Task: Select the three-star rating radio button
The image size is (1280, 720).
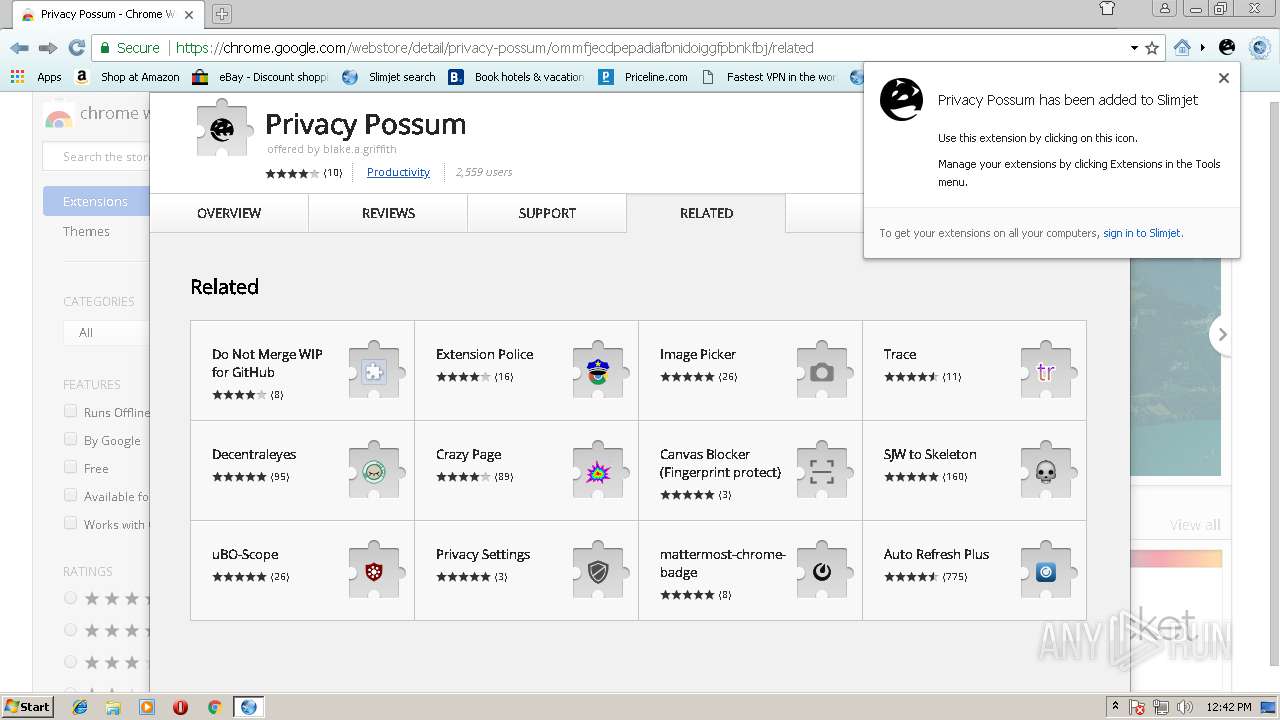Action: 70,662
